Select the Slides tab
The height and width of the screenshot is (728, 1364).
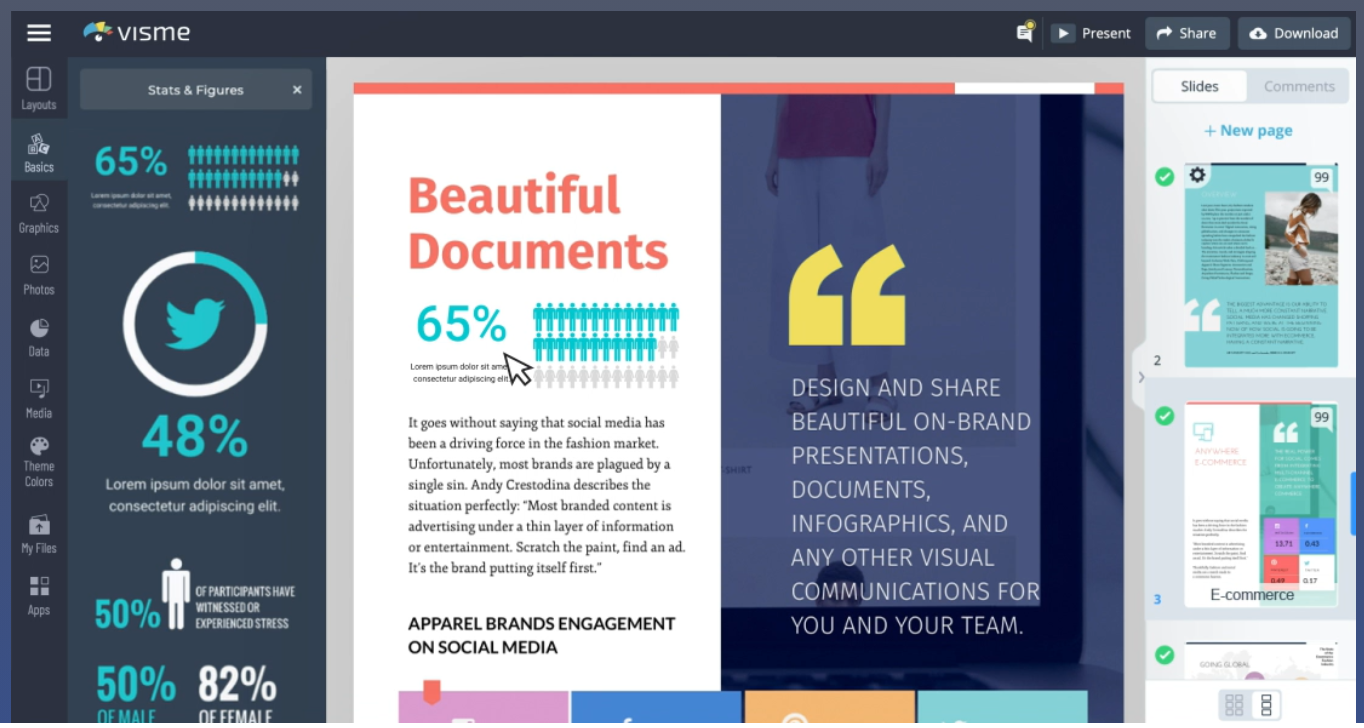point(1198,86)
